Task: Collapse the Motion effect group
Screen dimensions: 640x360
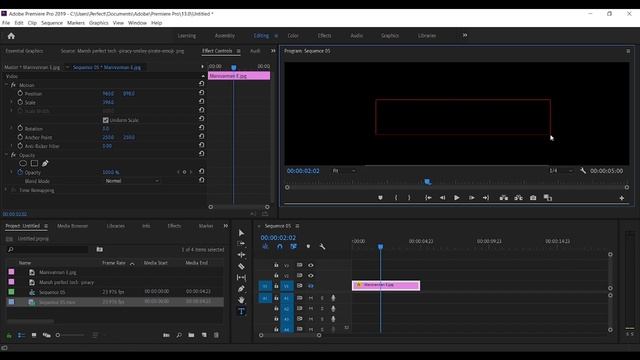Action: [x=7, y=85]
